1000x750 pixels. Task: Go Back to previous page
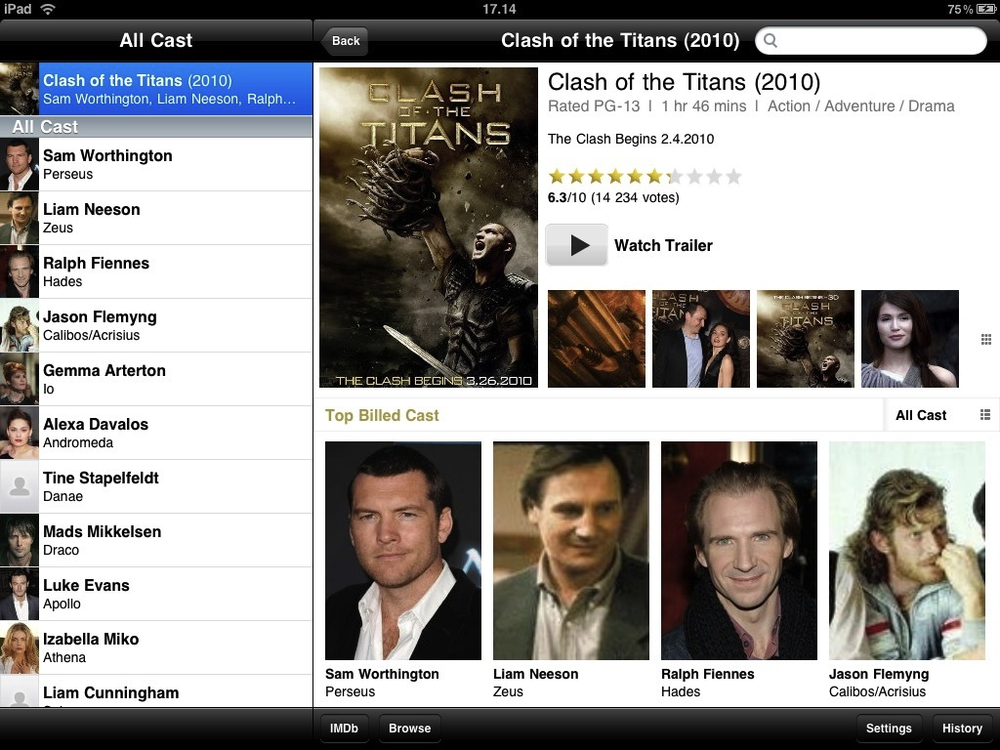click(x=345, y=41)
